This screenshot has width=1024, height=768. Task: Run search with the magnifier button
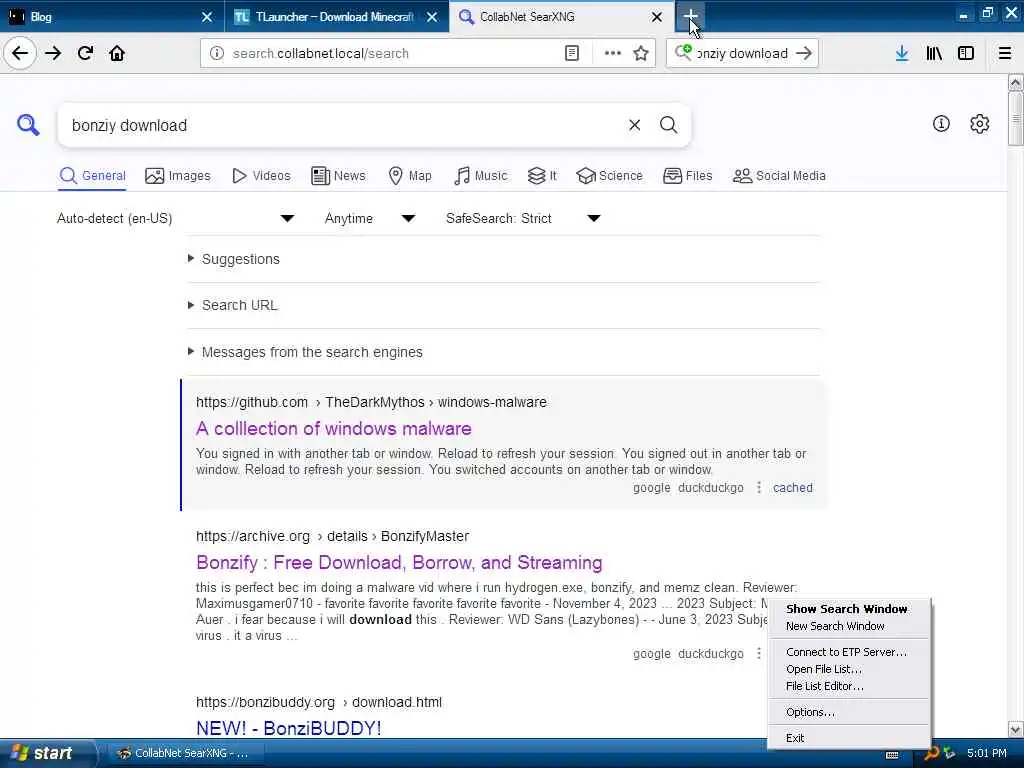click(668, 125)
